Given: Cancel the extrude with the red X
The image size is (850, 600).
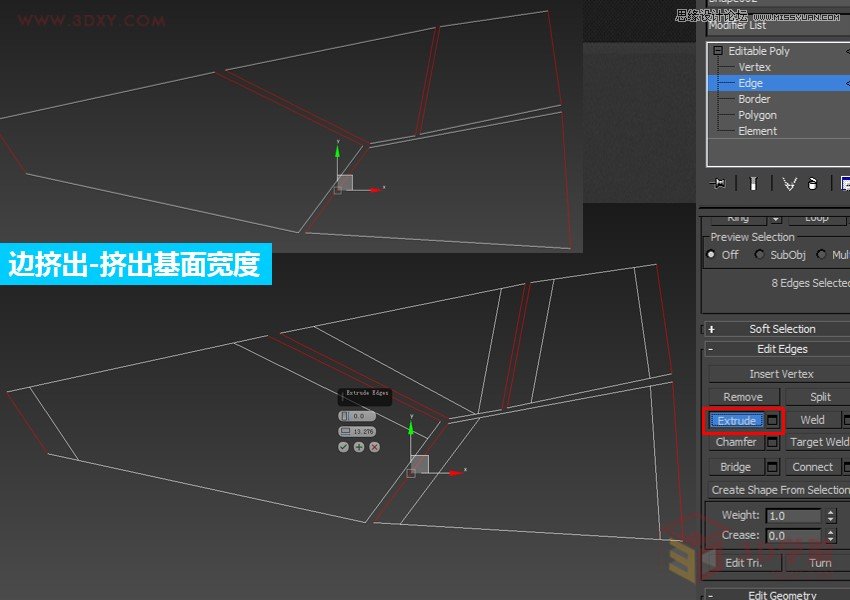Looking at the screenshot, I should 374,447.
